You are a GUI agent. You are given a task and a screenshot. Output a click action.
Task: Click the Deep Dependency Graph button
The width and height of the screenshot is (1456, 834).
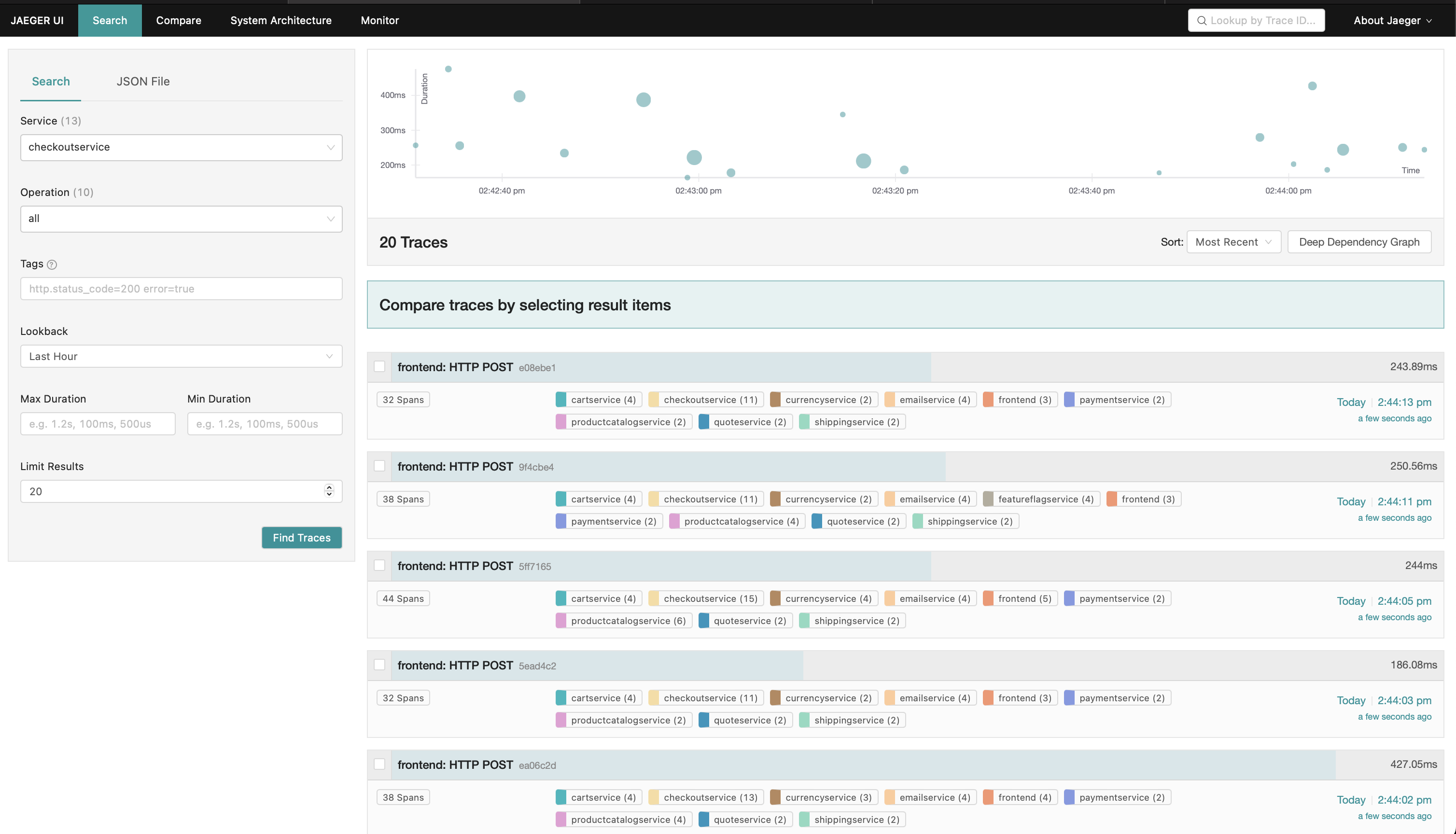pyautogui.click(x=1358, y=242)
